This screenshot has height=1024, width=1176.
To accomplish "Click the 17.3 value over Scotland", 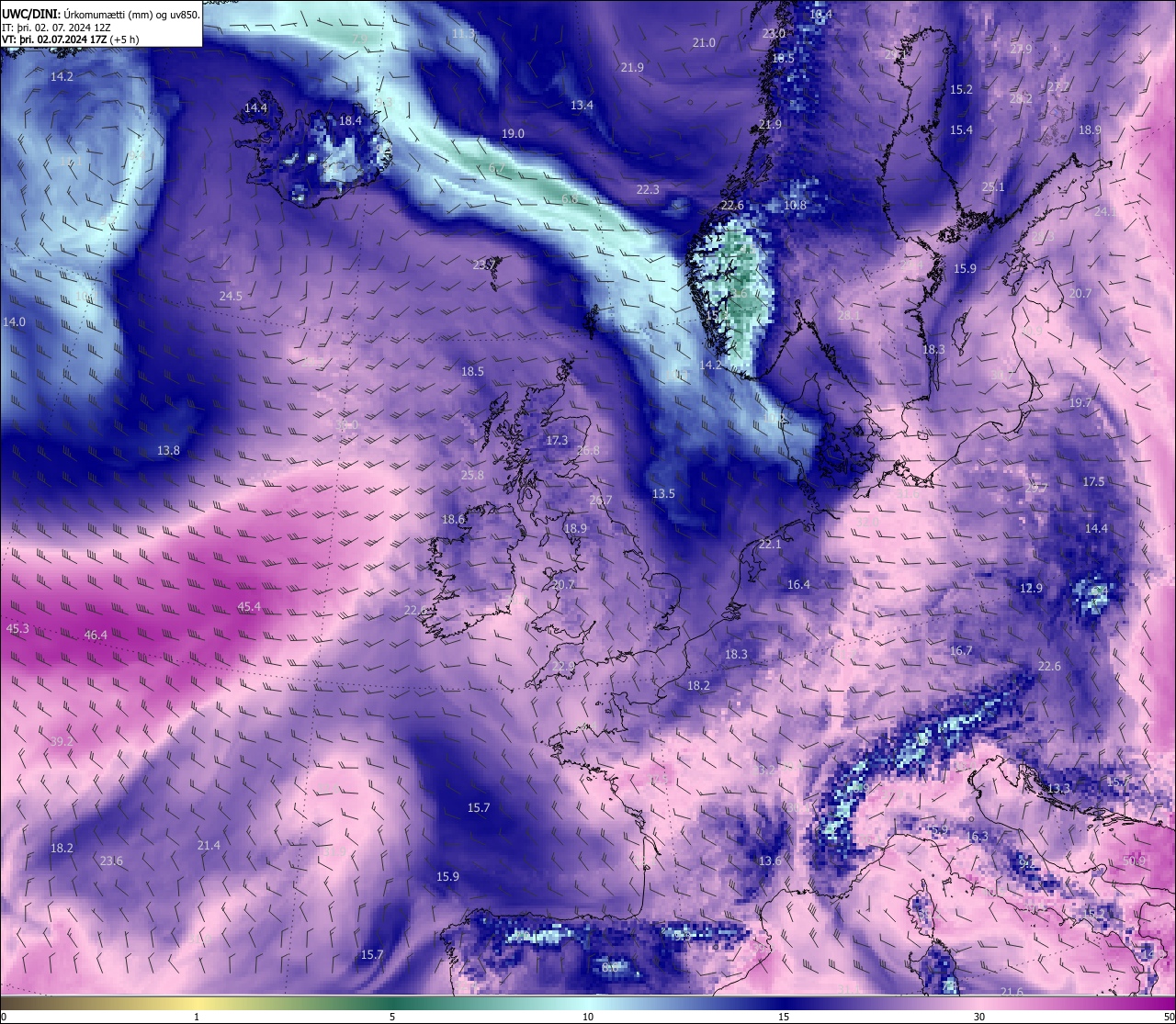I will (x=557, y=440).
